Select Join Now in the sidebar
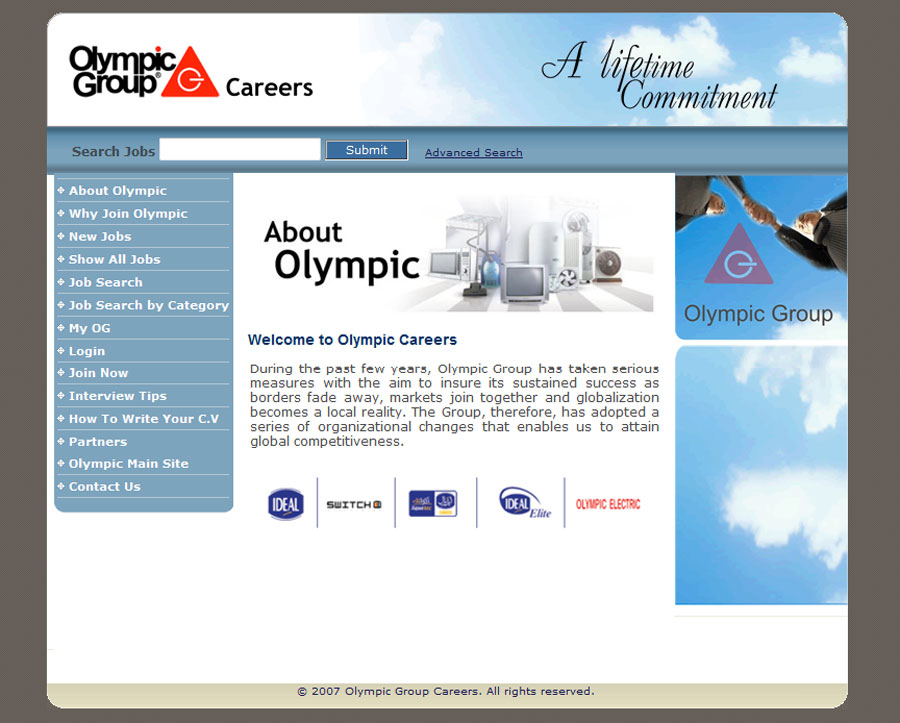 pyautogui.click(x=98, y=373)
